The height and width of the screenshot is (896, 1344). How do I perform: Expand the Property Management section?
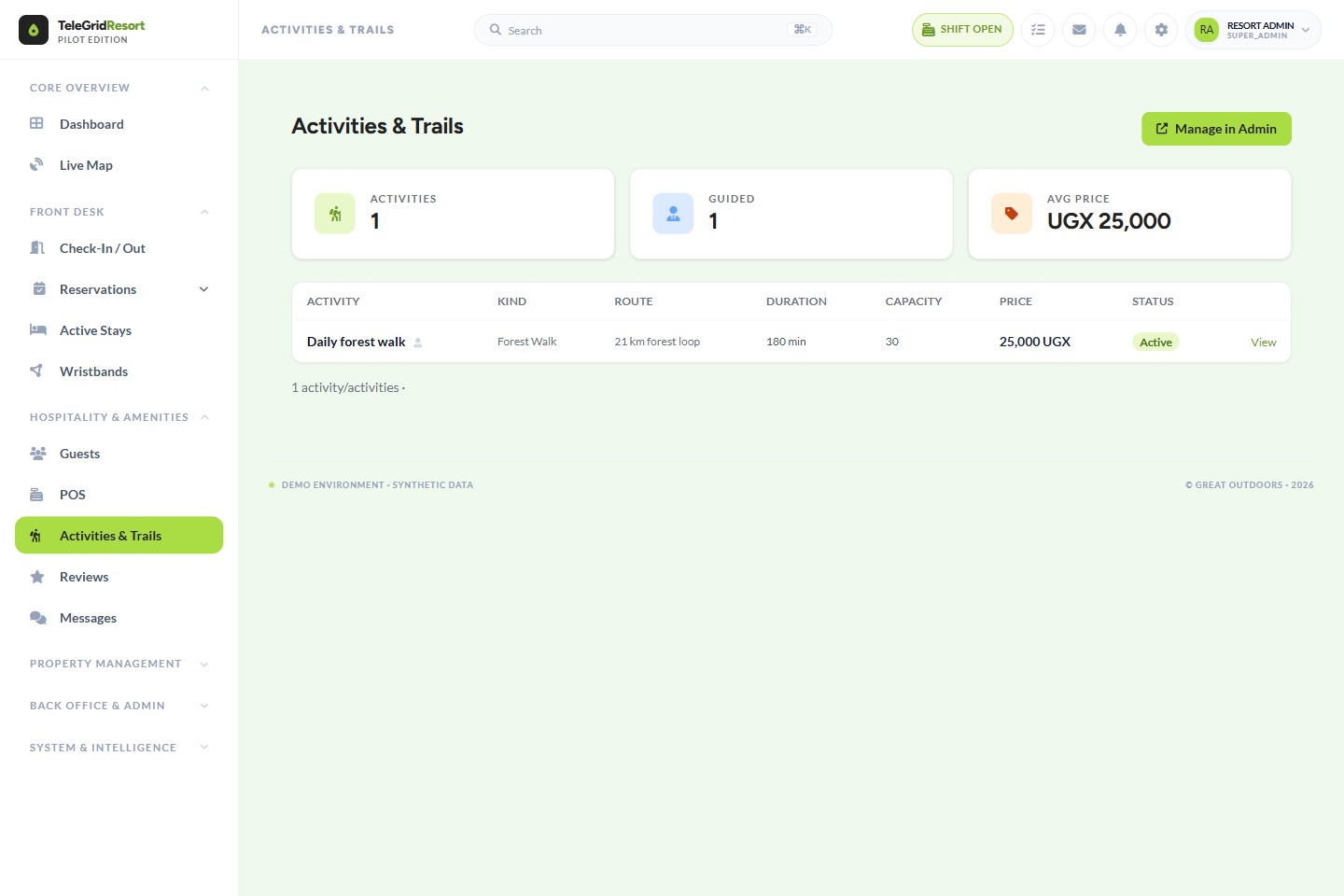tap(119, 664)
